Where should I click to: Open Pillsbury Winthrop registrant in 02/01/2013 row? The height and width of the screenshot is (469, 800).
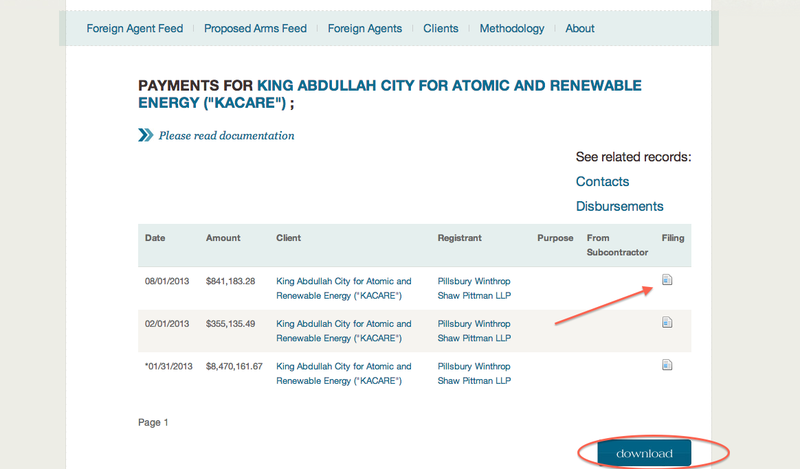(474, 331)
